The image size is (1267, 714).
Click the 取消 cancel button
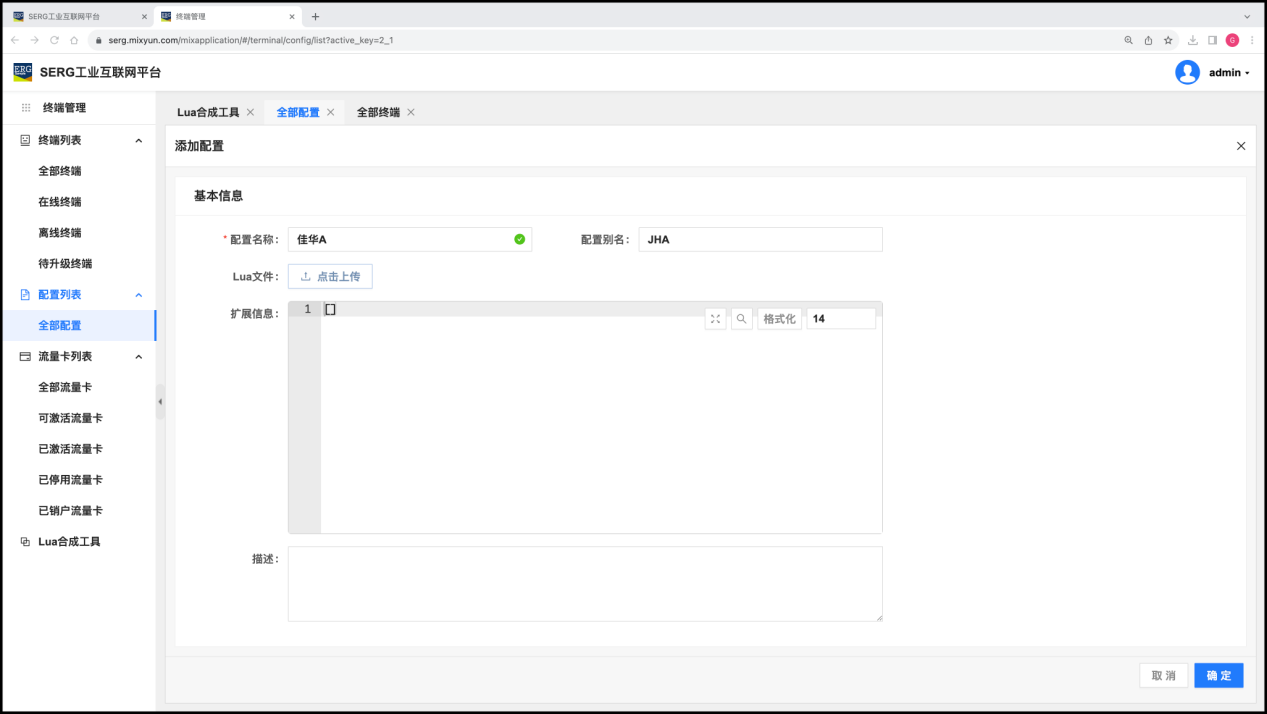click(1163, 676)
